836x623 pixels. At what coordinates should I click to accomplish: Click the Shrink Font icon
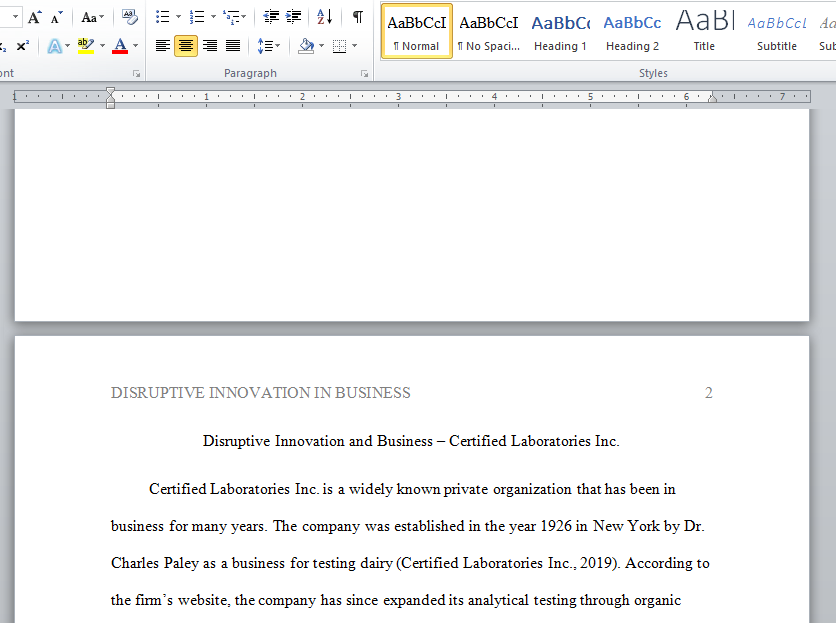tap(57, 18)
